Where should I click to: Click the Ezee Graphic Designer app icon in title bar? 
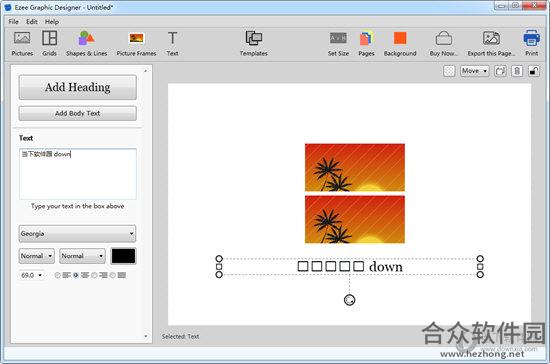tap(8, 7)
